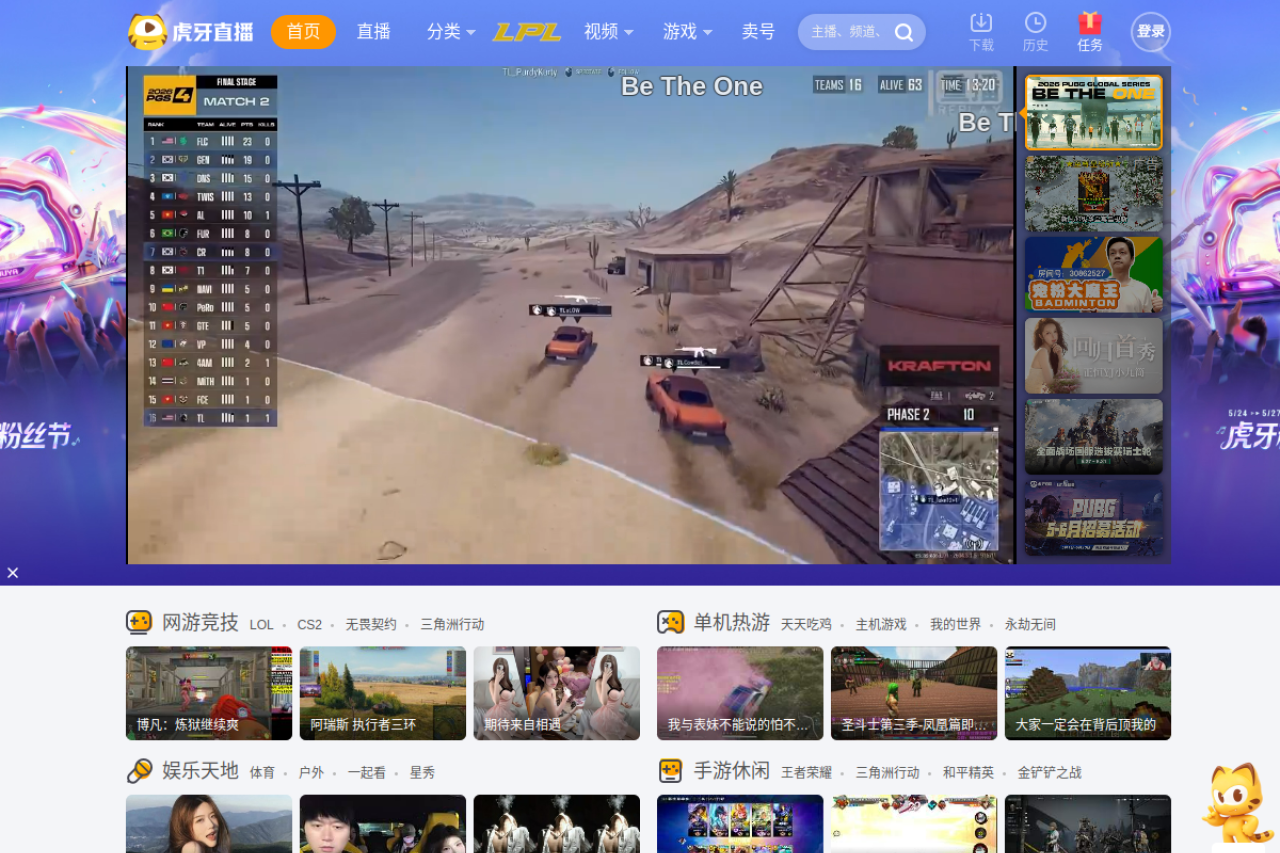1280x853 pixels.
Task: Open the 卖号 nav item
Action: (758, 32)
